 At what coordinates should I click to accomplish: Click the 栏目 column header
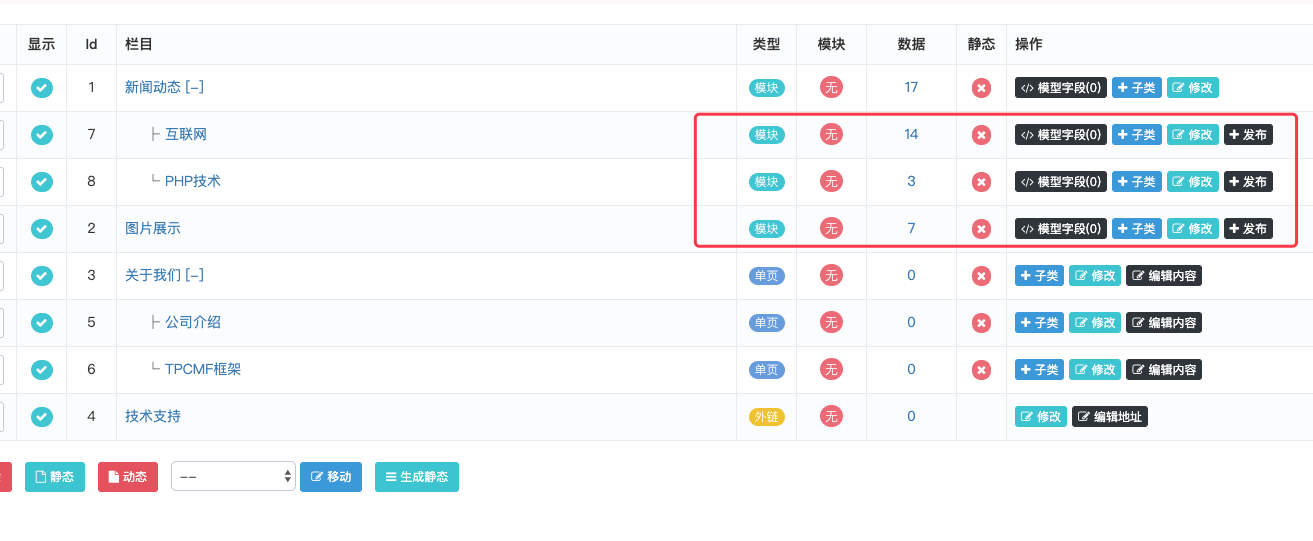pos(139,45)
